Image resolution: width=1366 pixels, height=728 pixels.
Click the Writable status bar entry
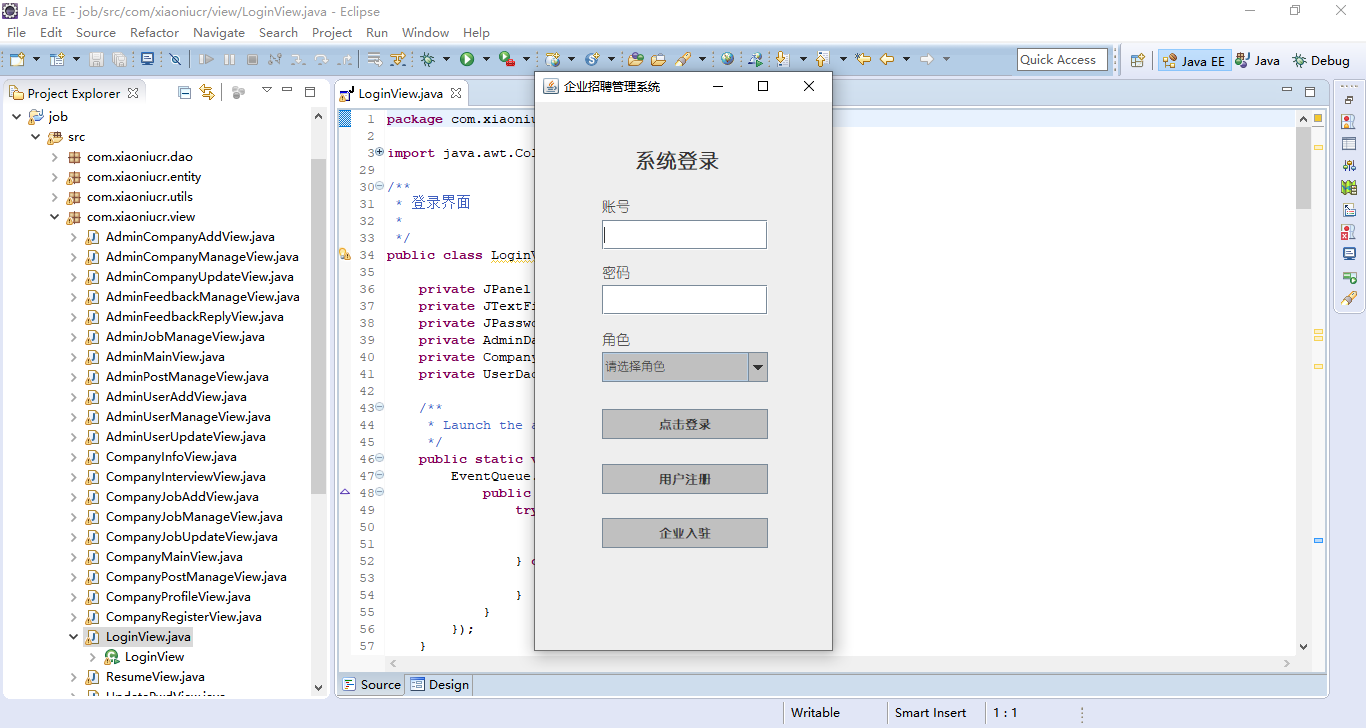pos(815,713)
